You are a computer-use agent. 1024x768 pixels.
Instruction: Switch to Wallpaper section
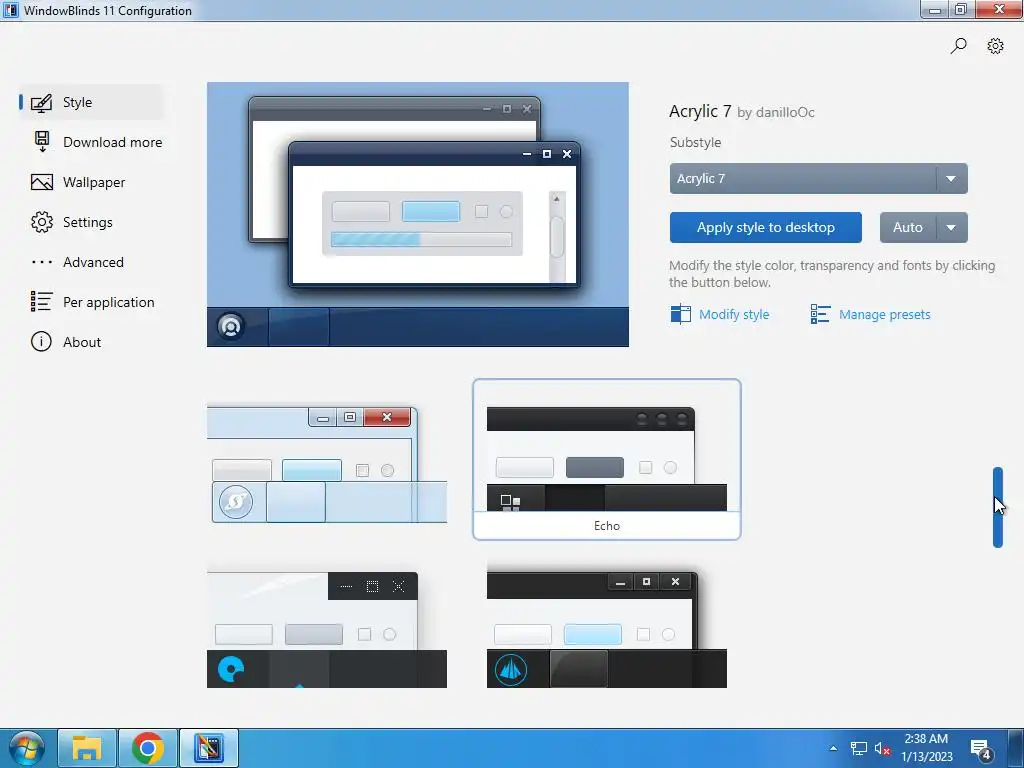[x=94, y=182]
